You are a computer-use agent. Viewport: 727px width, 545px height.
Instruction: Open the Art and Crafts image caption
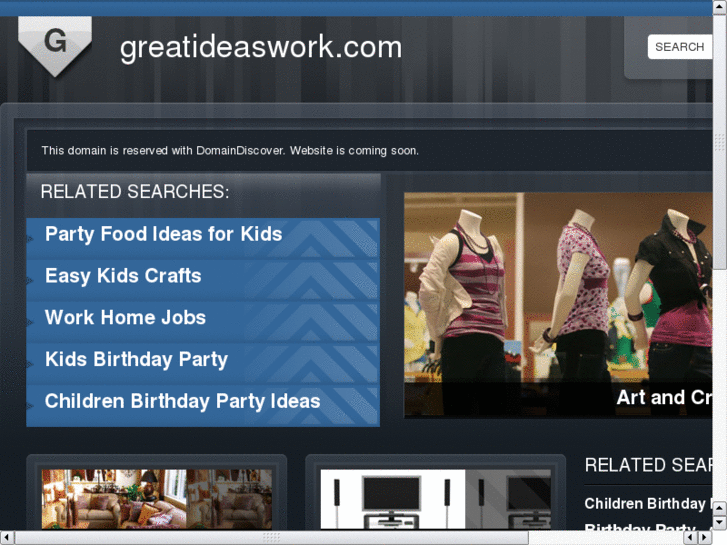[x=664, y=398]
